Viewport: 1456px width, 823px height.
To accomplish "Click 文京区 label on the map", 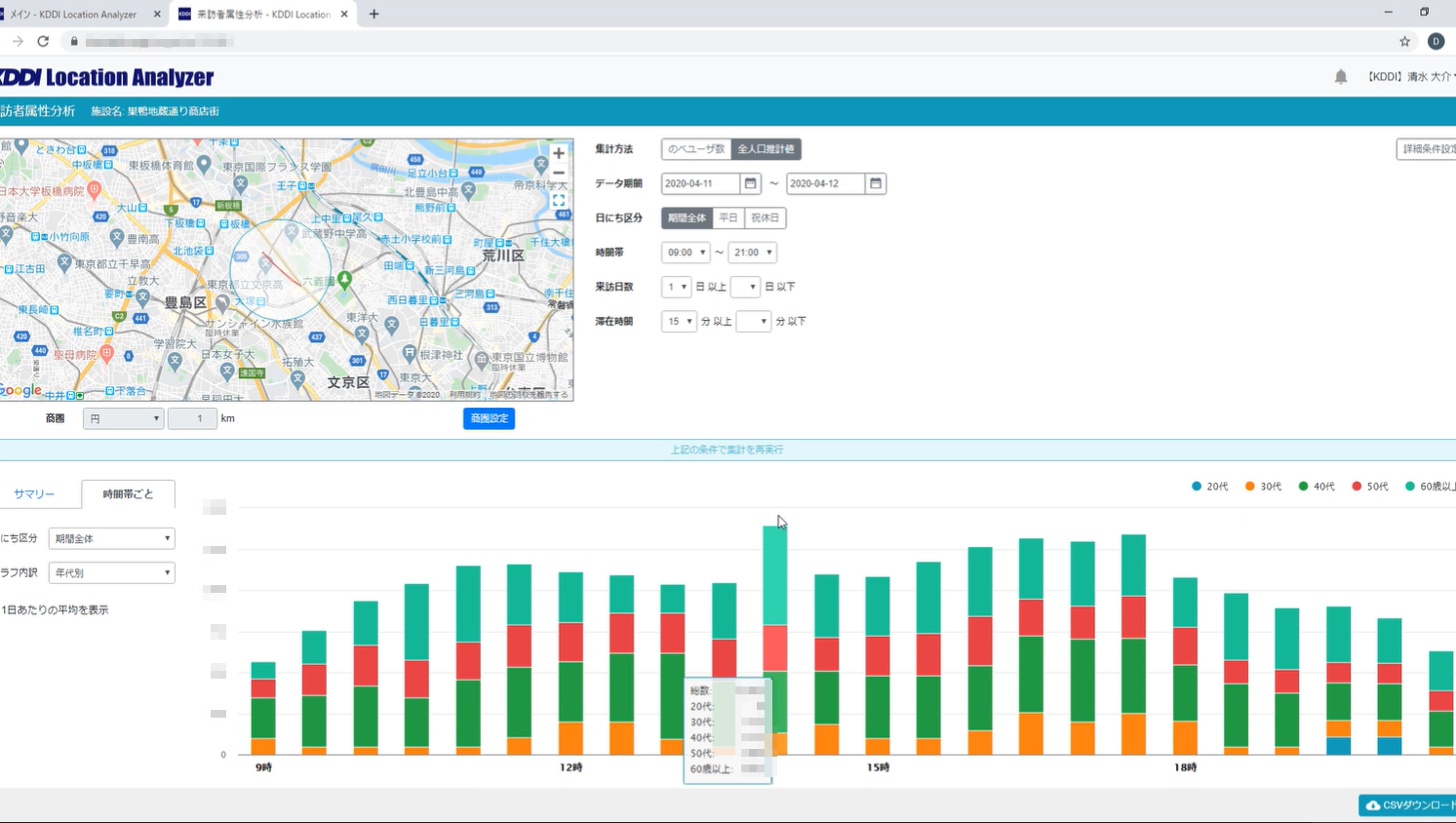I will [x=347, y=382].
